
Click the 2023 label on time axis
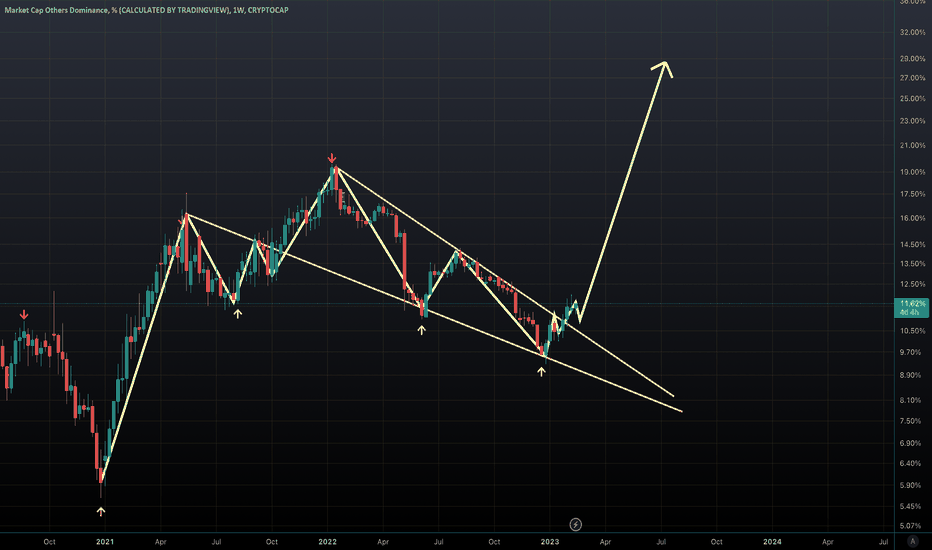pyautogui.click(x=550, y=542)
